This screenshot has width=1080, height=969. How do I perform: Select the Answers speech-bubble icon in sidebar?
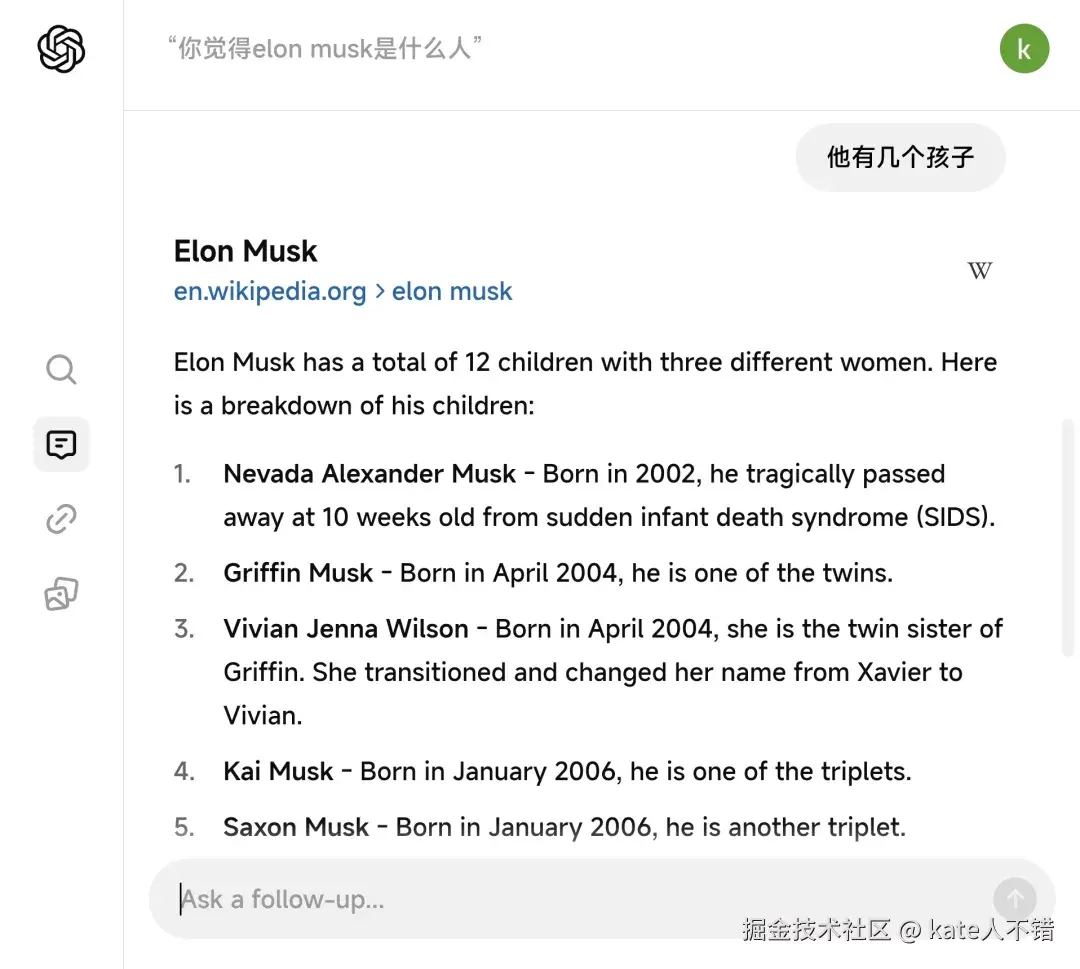[x=61, y=444]
